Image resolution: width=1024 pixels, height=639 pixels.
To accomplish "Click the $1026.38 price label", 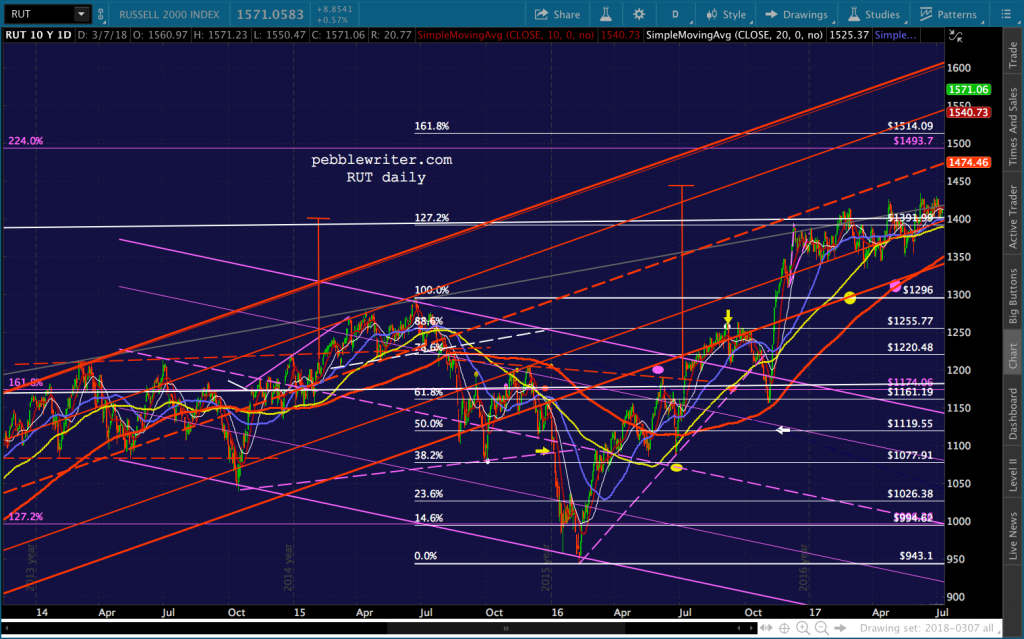I will (x=910, y=493).
